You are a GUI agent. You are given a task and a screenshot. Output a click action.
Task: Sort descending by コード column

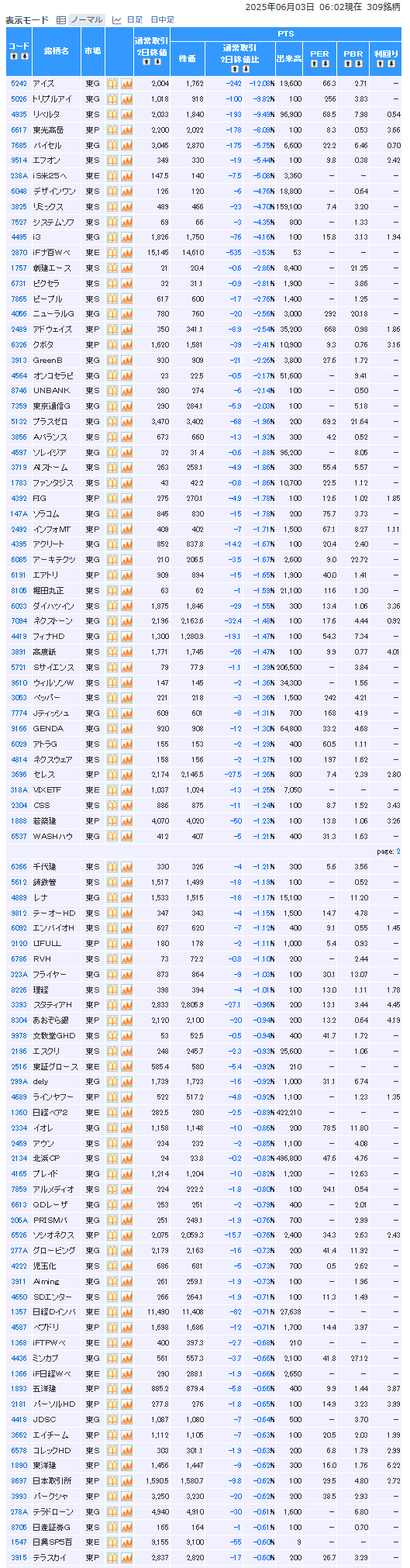[24, 57]
